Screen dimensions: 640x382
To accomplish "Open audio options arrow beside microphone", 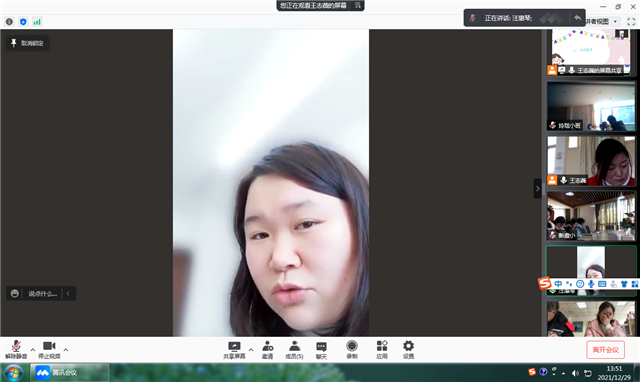I will coord(33,350).
